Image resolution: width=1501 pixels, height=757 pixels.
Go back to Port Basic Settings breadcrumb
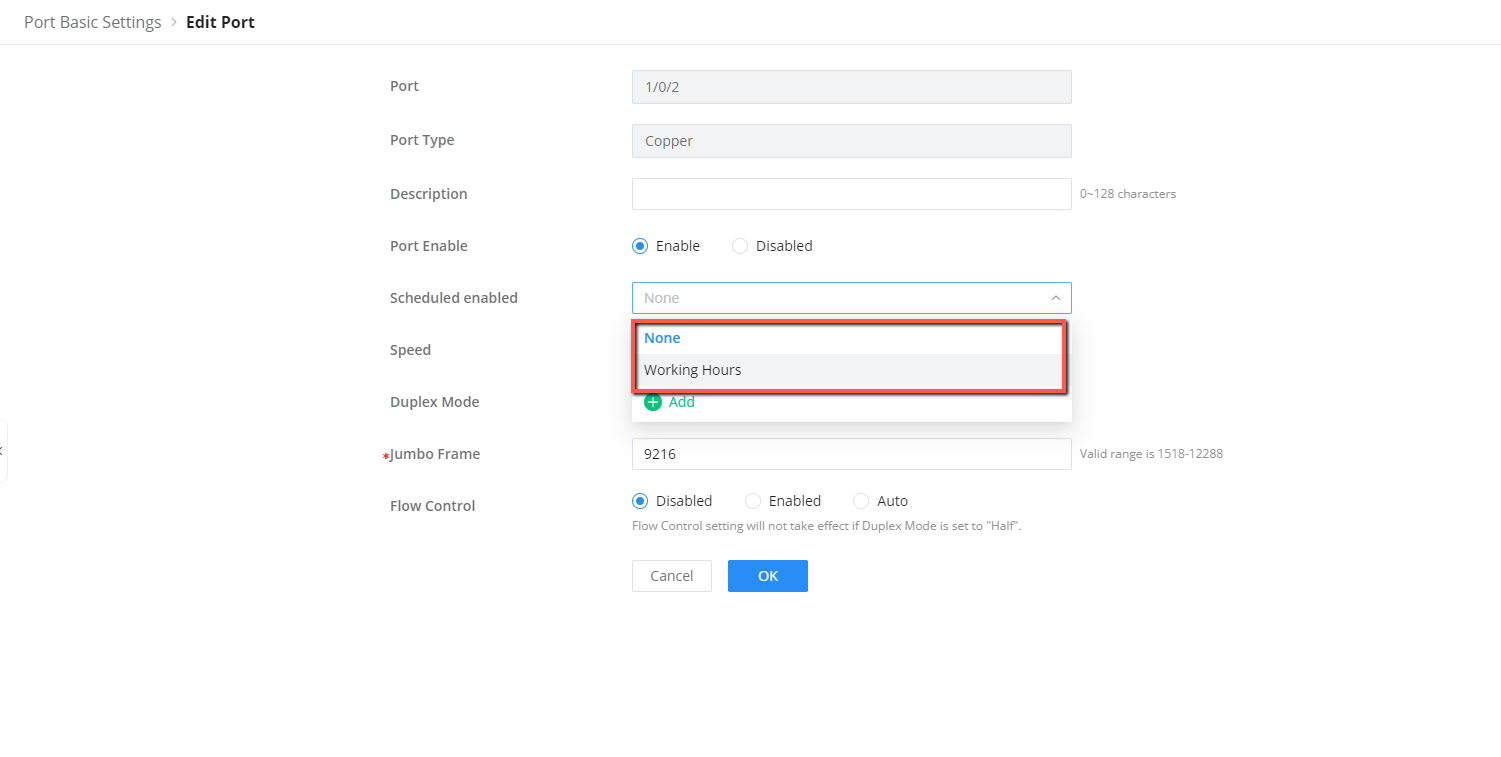[93, 22]
